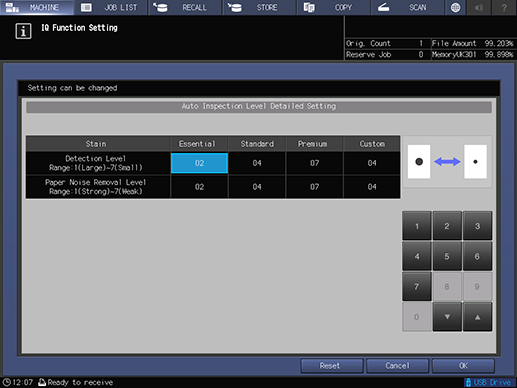Increase value with up arrow key
This screenshot has height=388, width=517.
pos(477,317)
